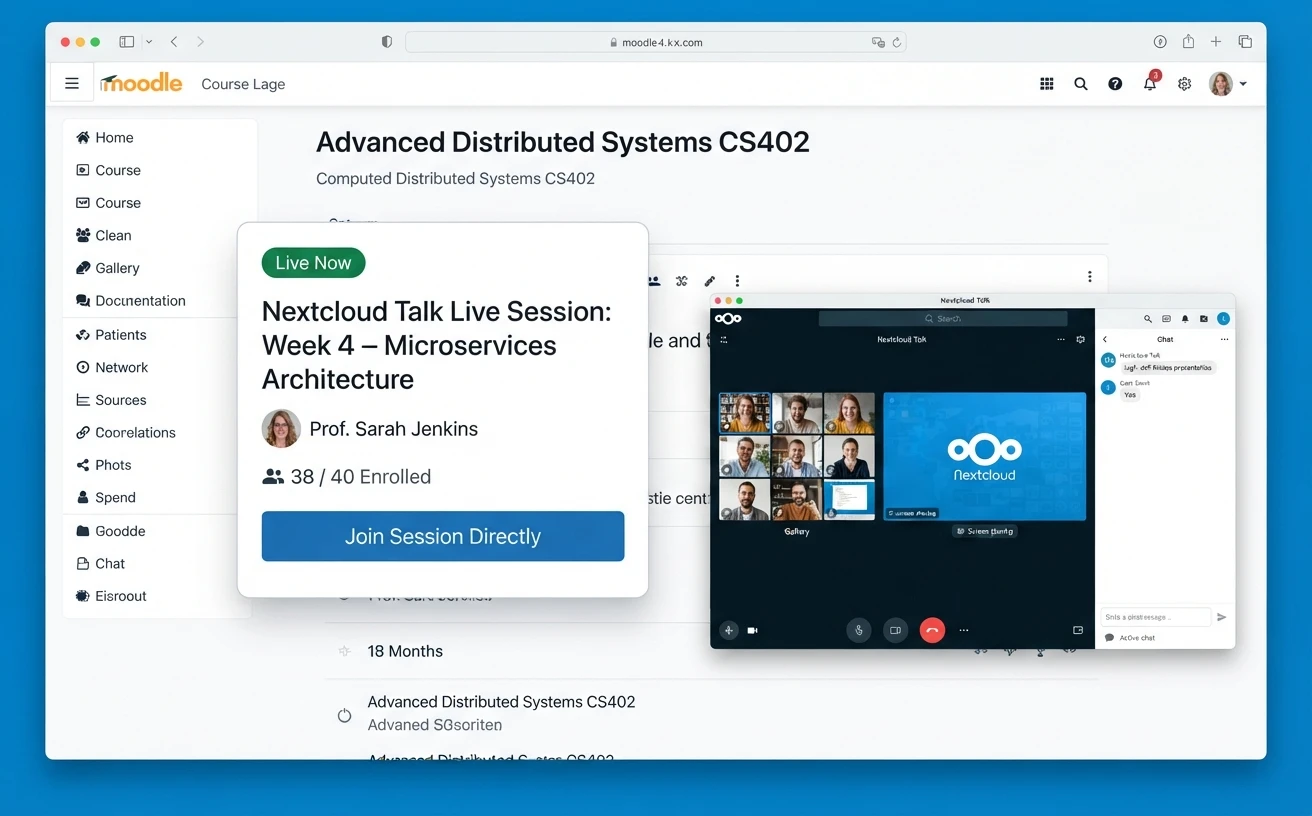Open the three-dot menu beside the pencil icon
Image resolution: width=1312 pixels, height=816 pixels.
click(x=738, y=281)
